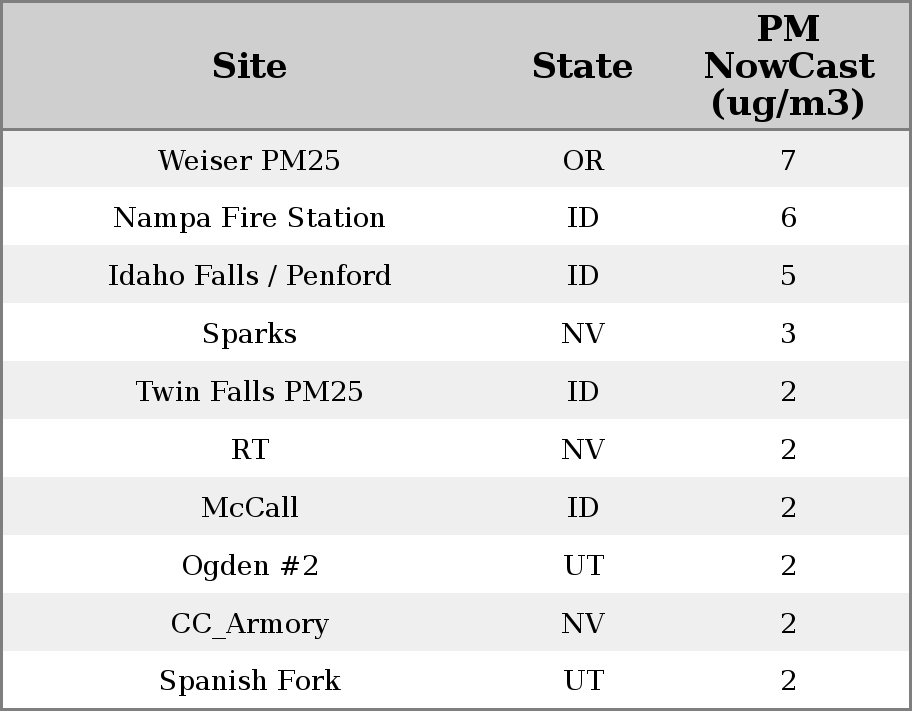Image resolution: width=912 pixels, height=711 pixels.
Task: Click the Idaho Falls / Penford cell
Action: point(249,276)
